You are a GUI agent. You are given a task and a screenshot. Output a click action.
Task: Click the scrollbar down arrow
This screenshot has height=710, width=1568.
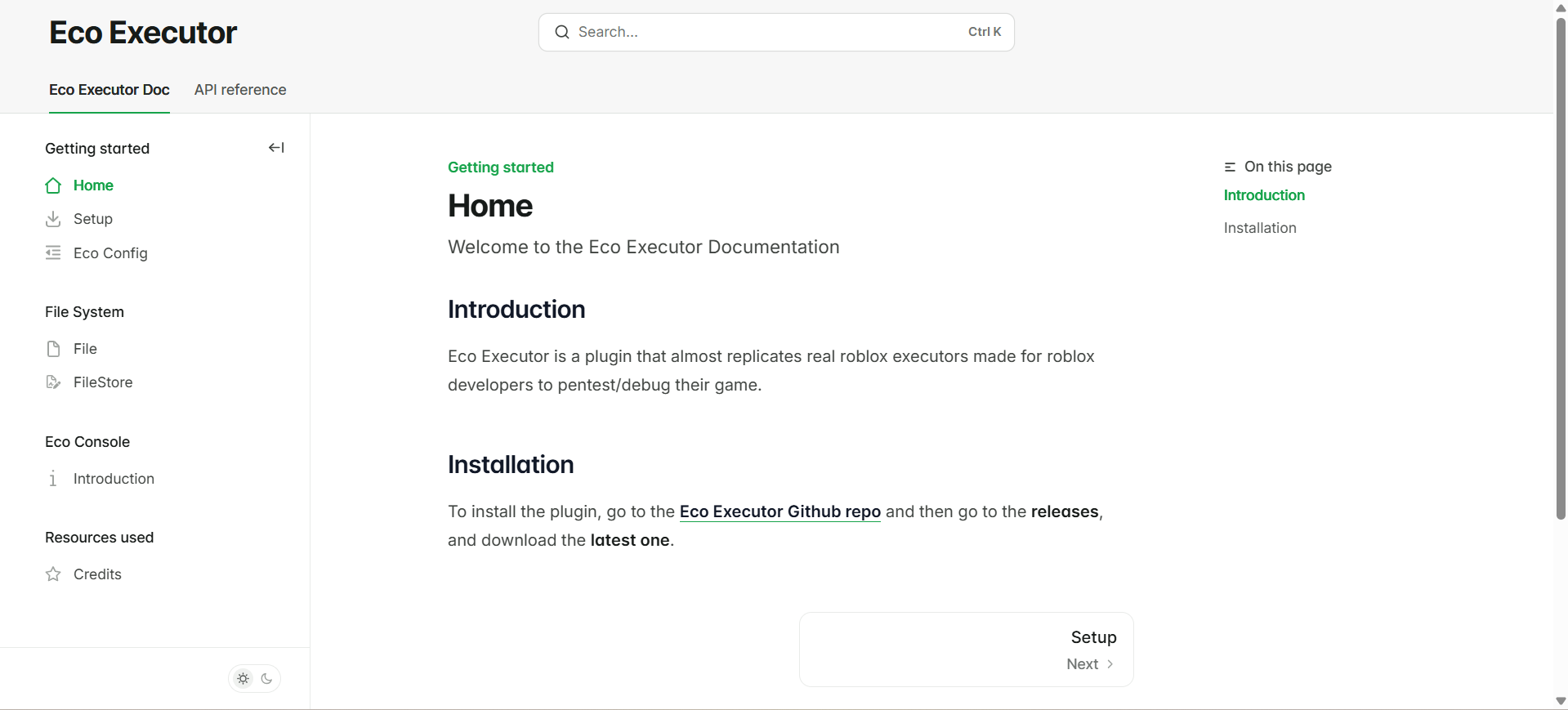[x=1561, y=701]
